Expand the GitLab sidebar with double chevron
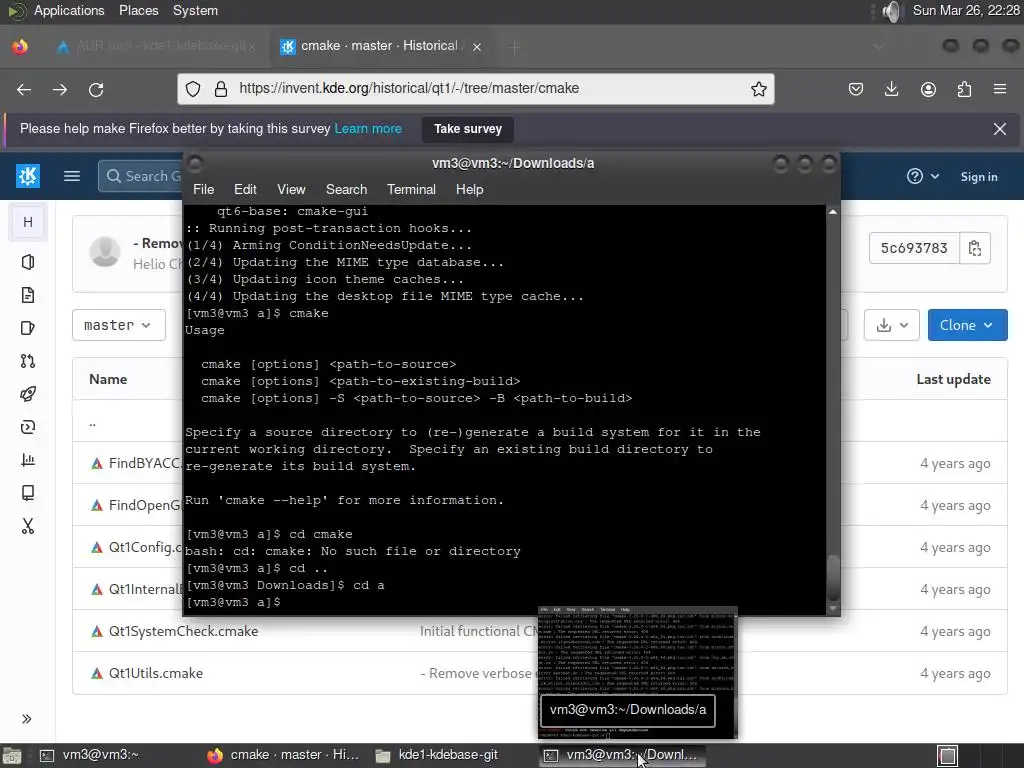The image size is (1024, 768). coord(27,719)
